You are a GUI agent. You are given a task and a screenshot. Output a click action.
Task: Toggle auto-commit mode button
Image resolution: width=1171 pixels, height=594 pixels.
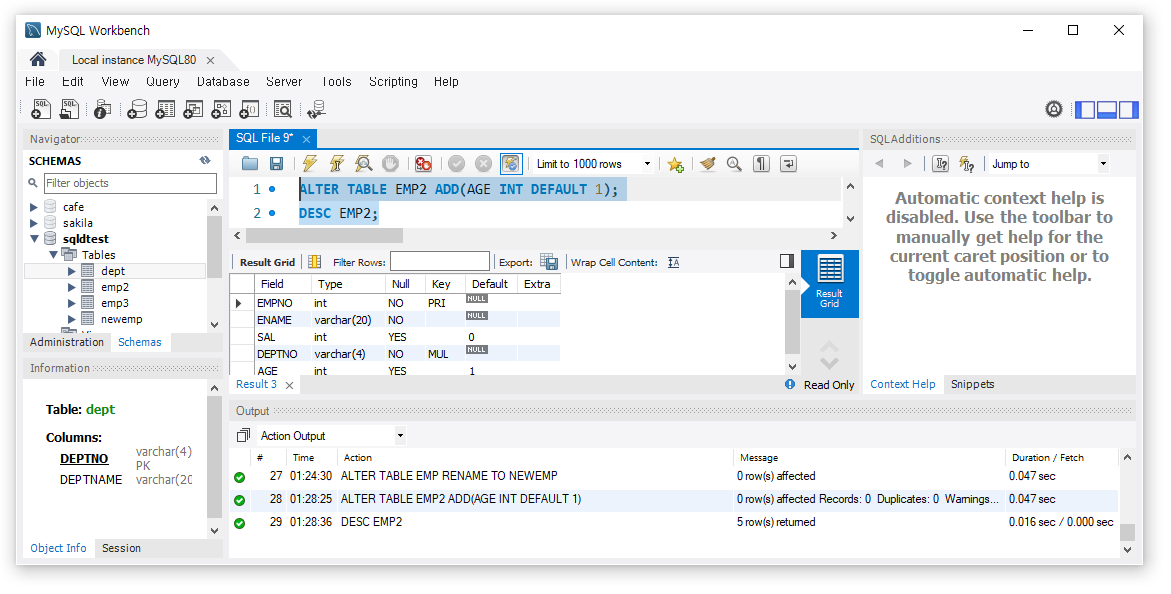tap(511, 164)
